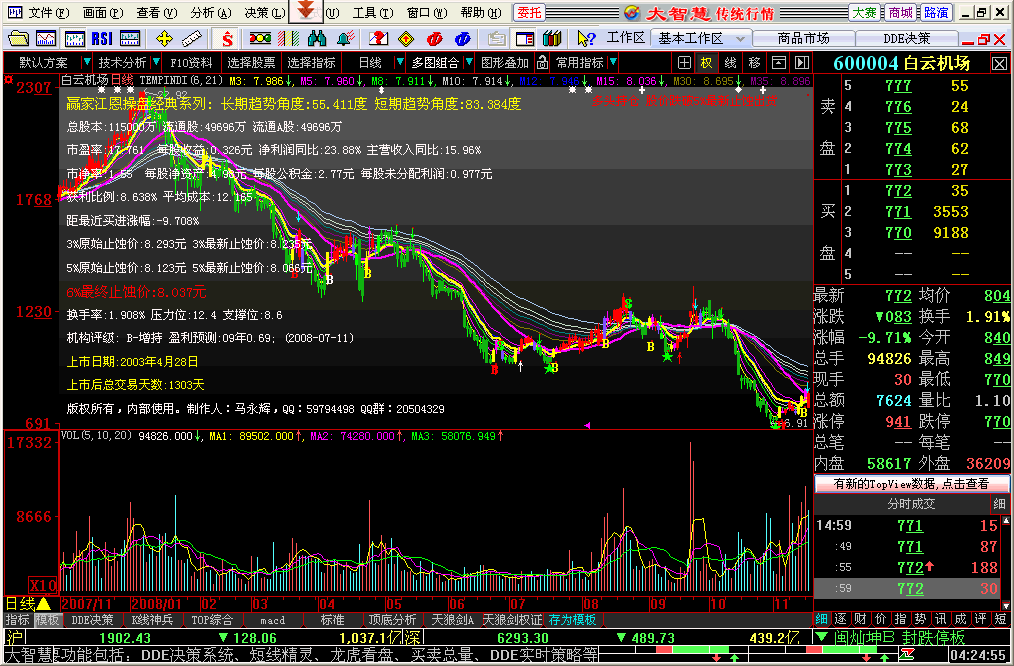The image size is (1014, 666).
Task: Click the 委托 order button
Action: tap(528, 12)
